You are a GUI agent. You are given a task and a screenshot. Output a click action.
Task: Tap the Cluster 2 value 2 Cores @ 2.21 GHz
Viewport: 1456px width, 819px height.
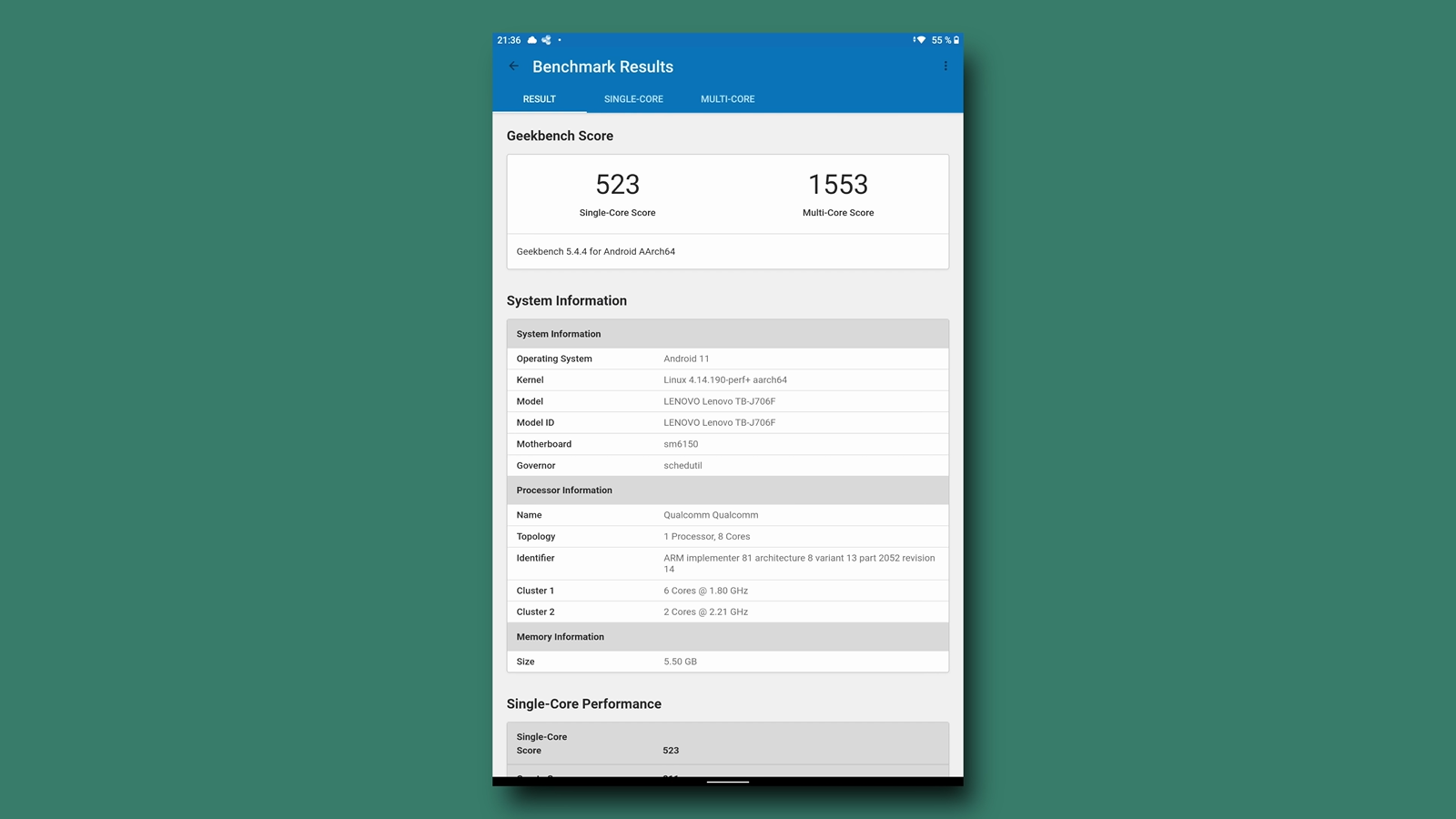pyautogui.click(x=706, y=612)
